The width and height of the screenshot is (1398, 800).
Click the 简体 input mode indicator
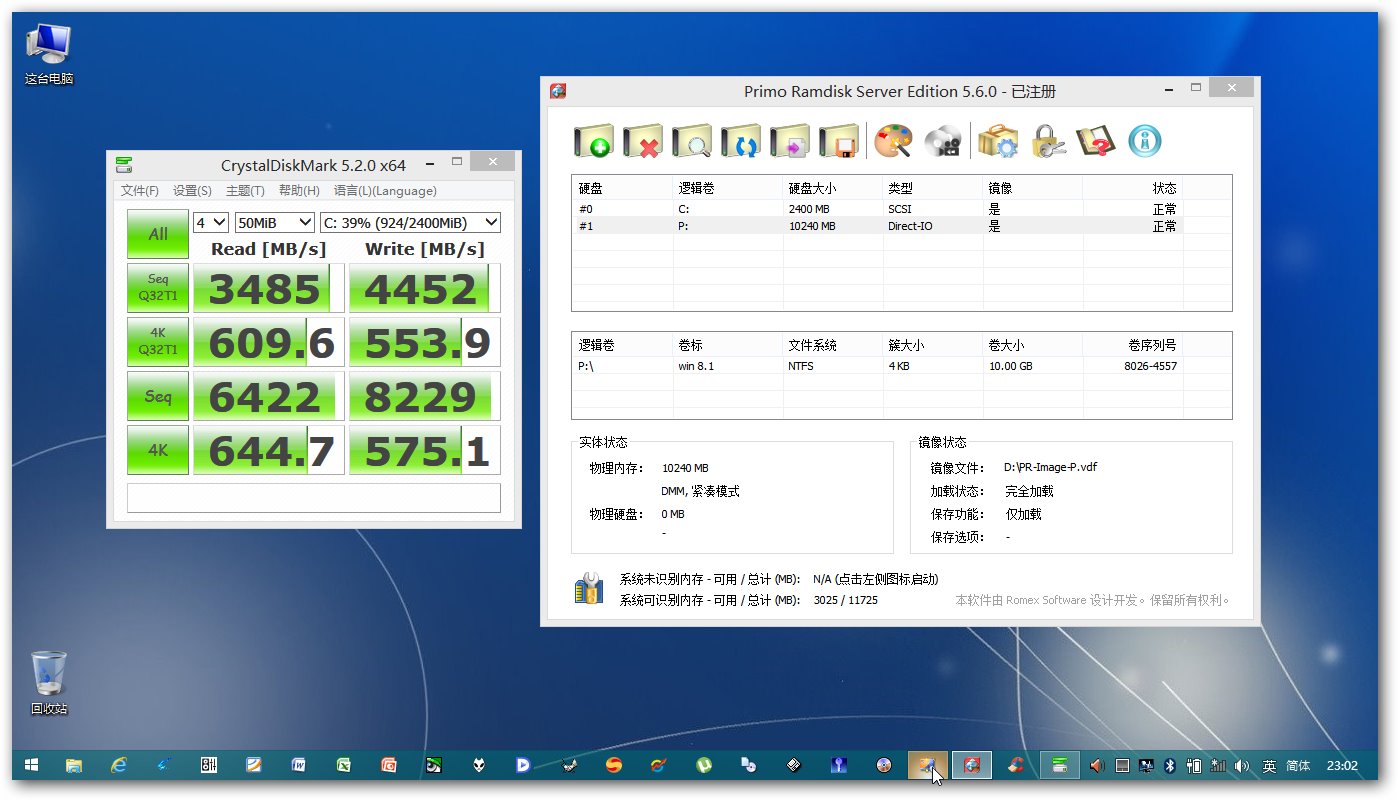(x=1298, y=766)
